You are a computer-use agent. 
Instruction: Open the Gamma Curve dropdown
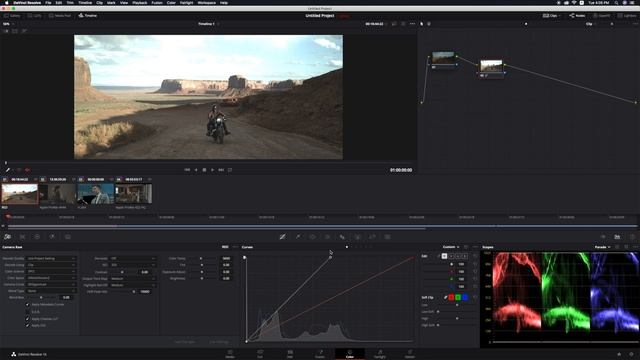(x=51, y=284)
